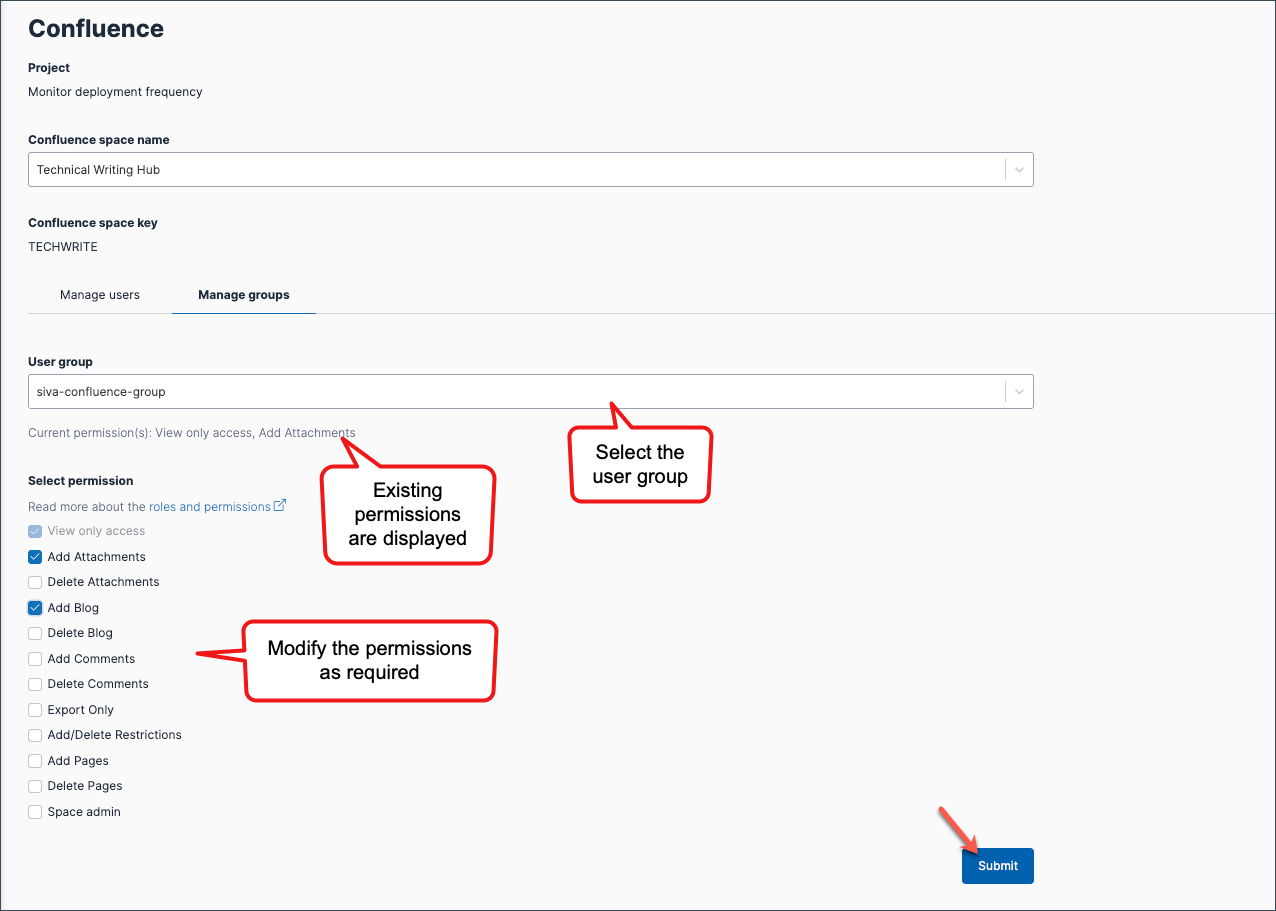Select the Export Only checkbox
1276x911 pixels.
click(x=35, y=710)
